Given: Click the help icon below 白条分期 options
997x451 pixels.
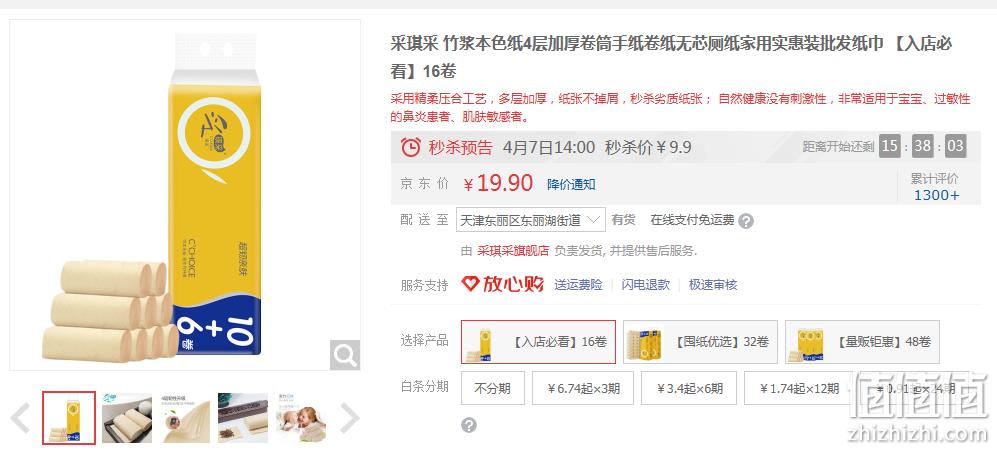Looking at the screenshot, I should point(469,425).
